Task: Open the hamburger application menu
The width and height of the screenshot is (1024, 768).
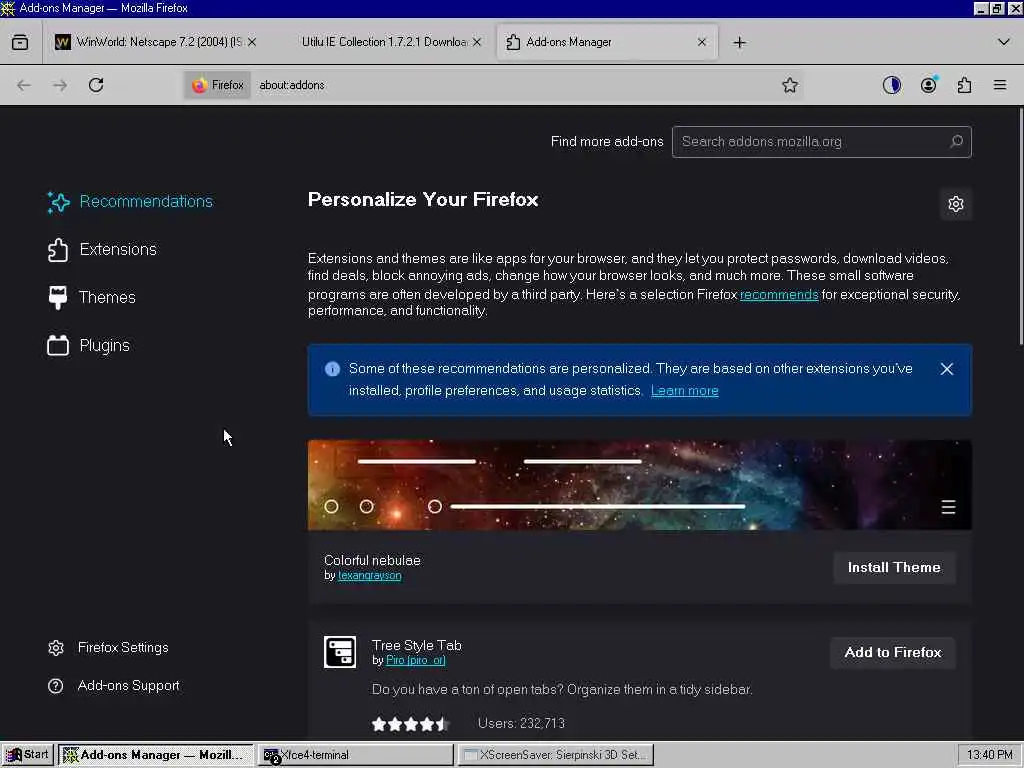Action: click(x=1000, y=85)
